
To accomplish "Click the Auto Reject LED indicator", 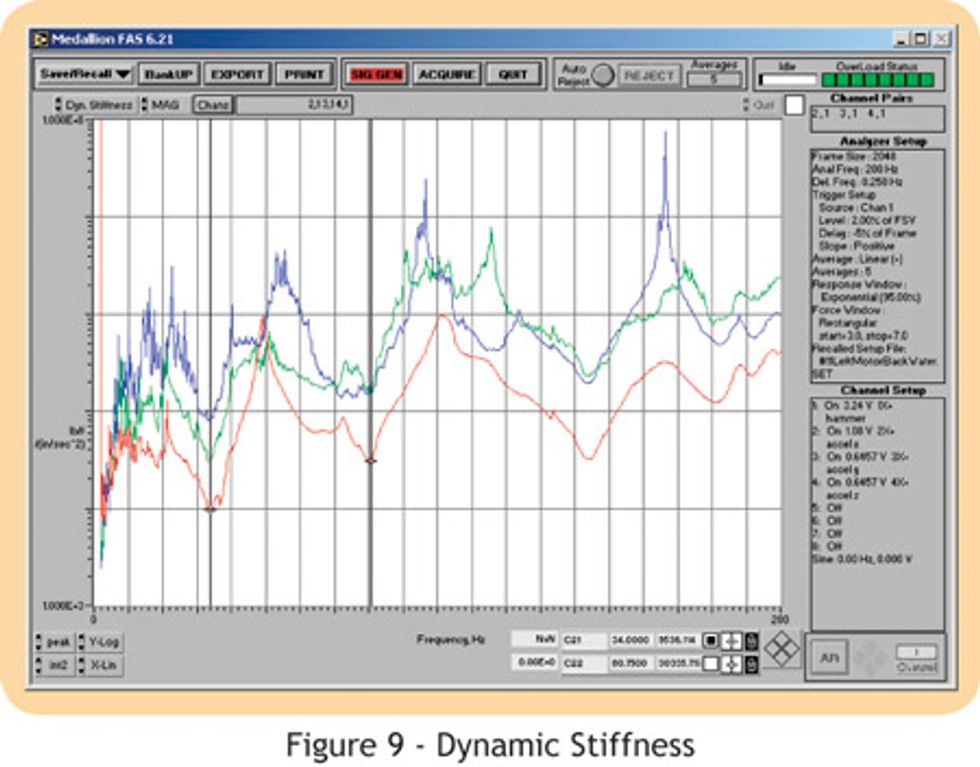I will (x=604, y=73).
